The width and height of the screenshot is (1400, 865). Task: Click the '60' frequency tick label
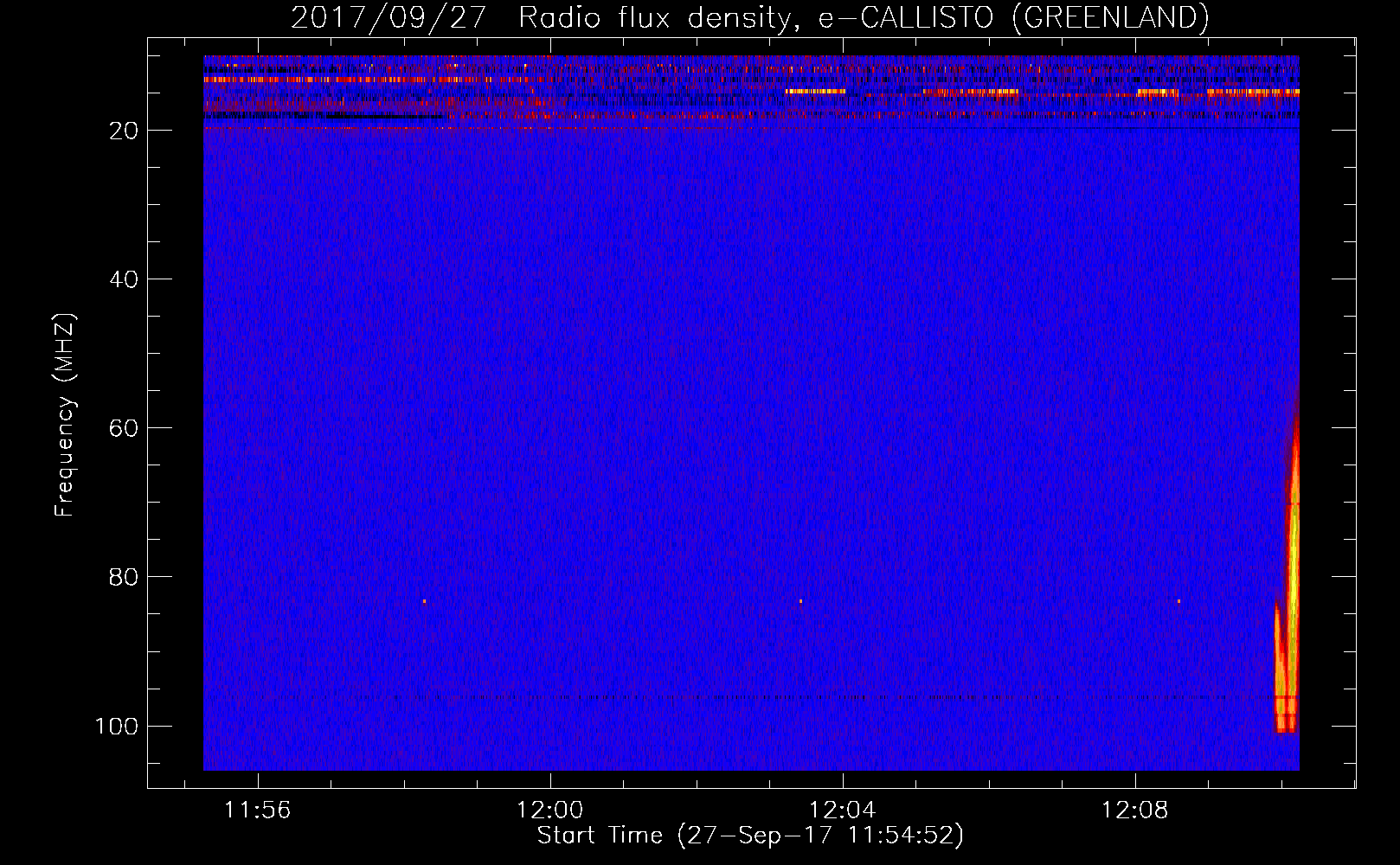(124, 428)
